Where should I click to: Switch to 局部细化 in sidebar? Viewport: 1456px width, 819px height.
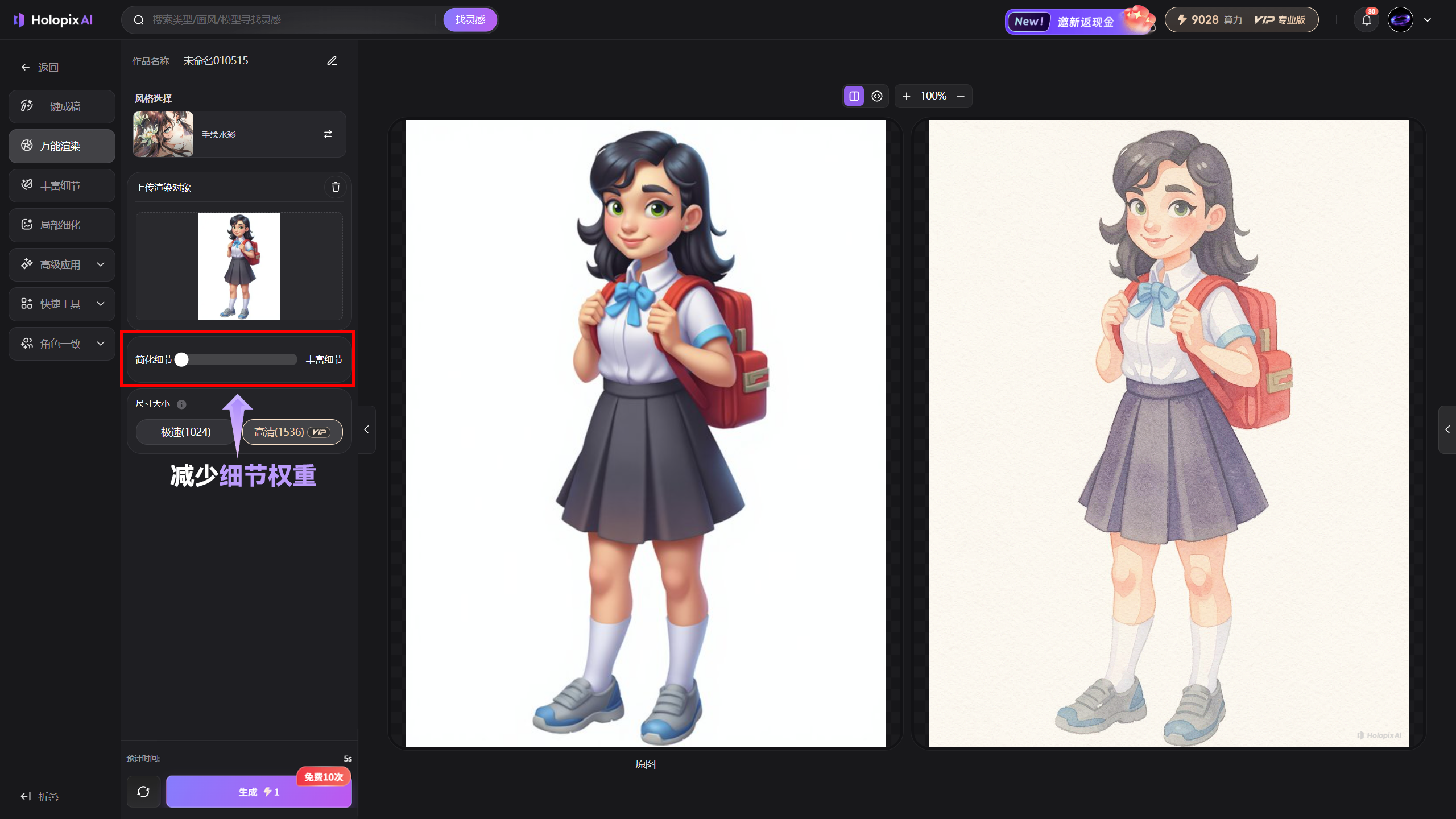tap(62, 225)
